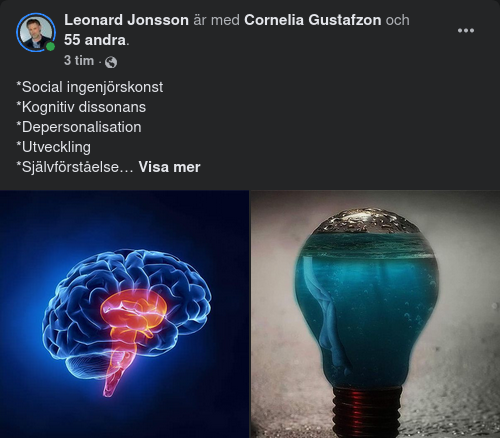Click the green online status dot
The image size is (500, 438).
(x=50, y=46)
